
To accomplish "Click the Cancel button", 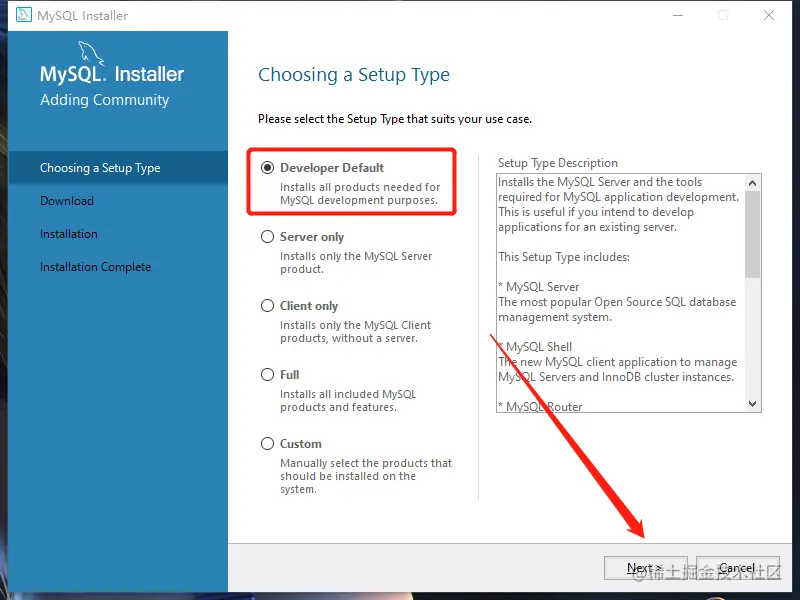I will tap(738, 568).
